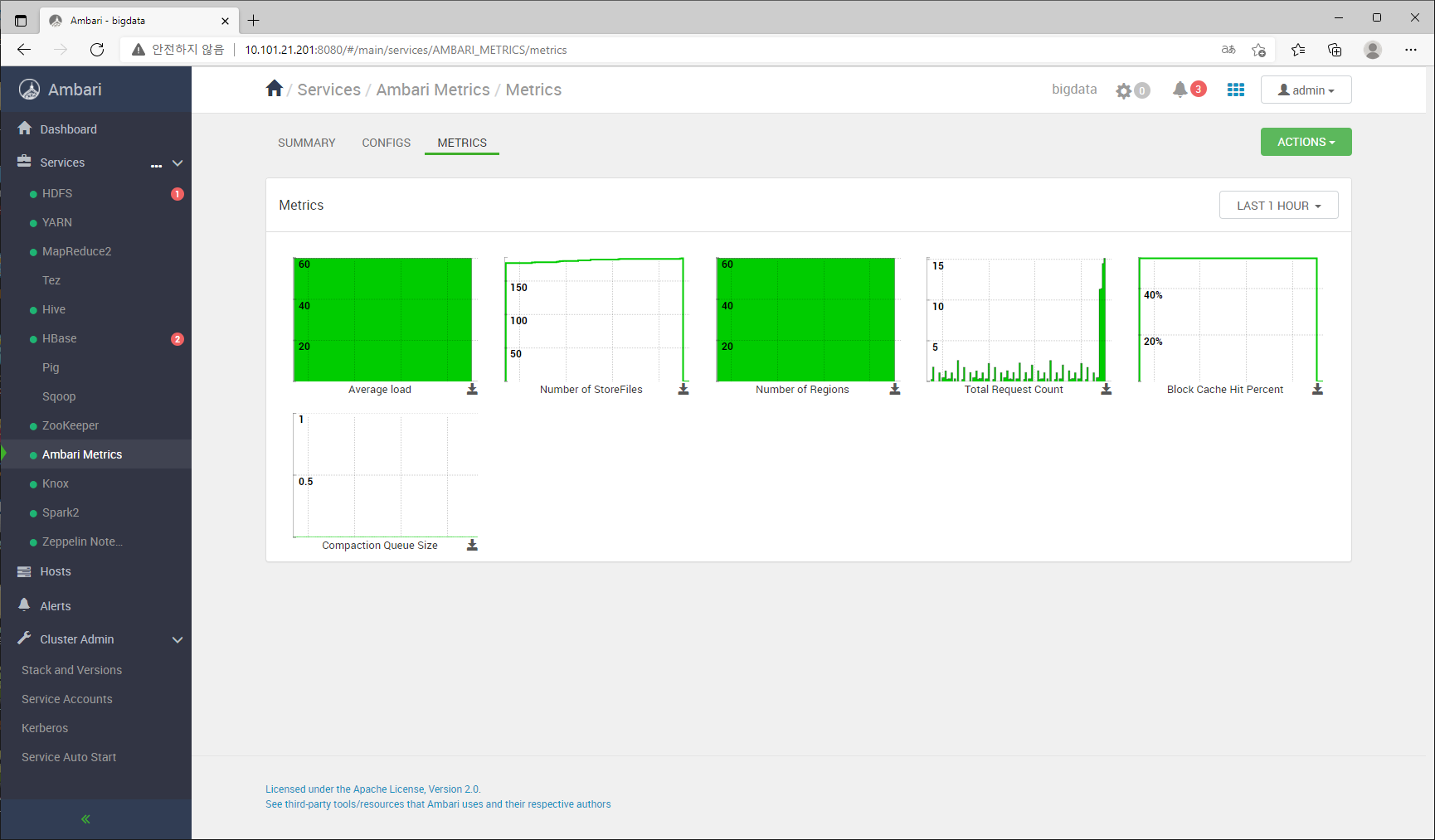Open third-party tools and resources link
Image resolution: width=1435 pixels, height=840 pixels.
[438, 804]
